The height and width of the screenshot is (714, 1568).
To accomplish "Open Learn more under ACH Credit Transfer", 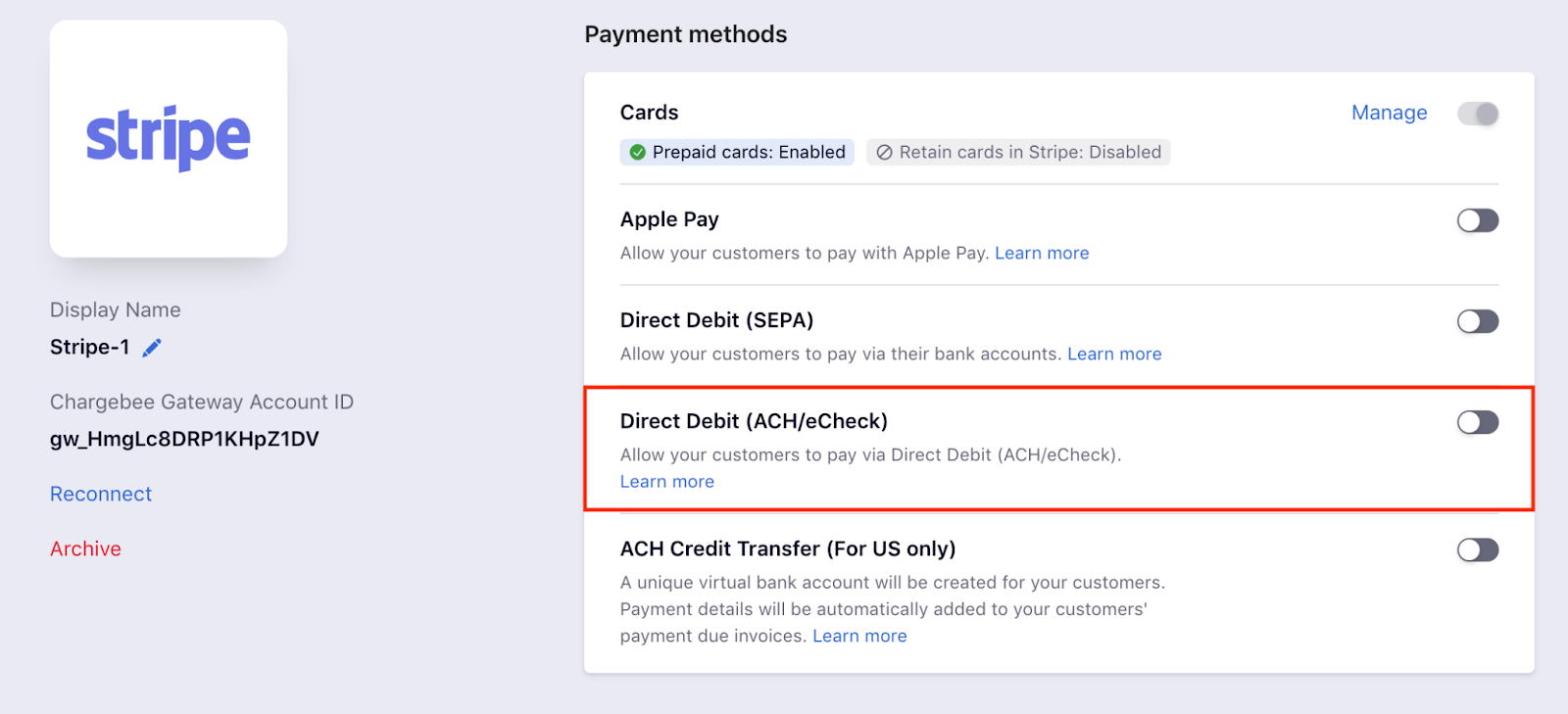I will coord(859,635).
